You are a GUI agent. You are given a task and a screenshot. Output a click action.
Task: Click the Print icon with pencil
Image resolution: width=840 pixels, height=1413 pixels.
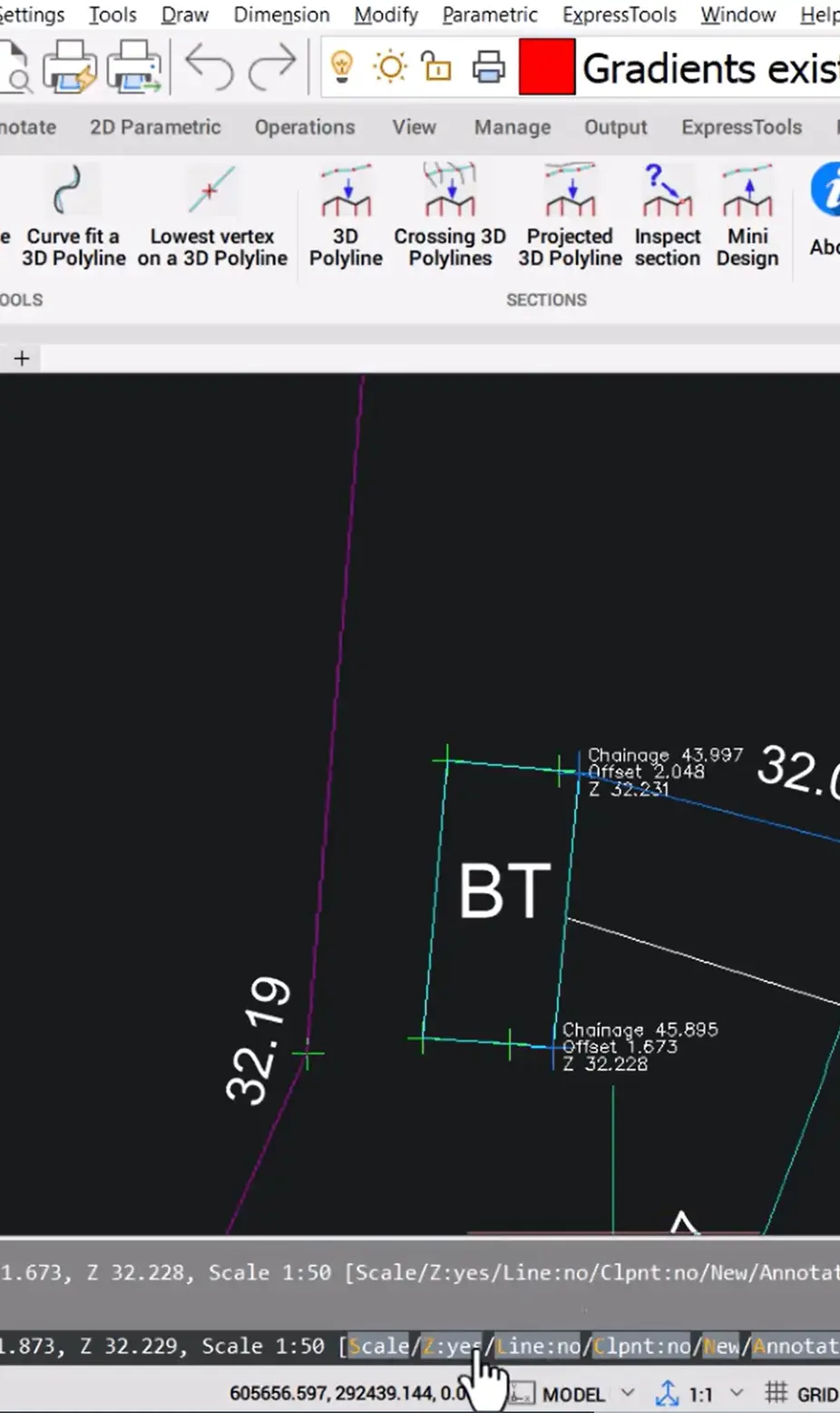pyautogui.click(x=71, y=68)
